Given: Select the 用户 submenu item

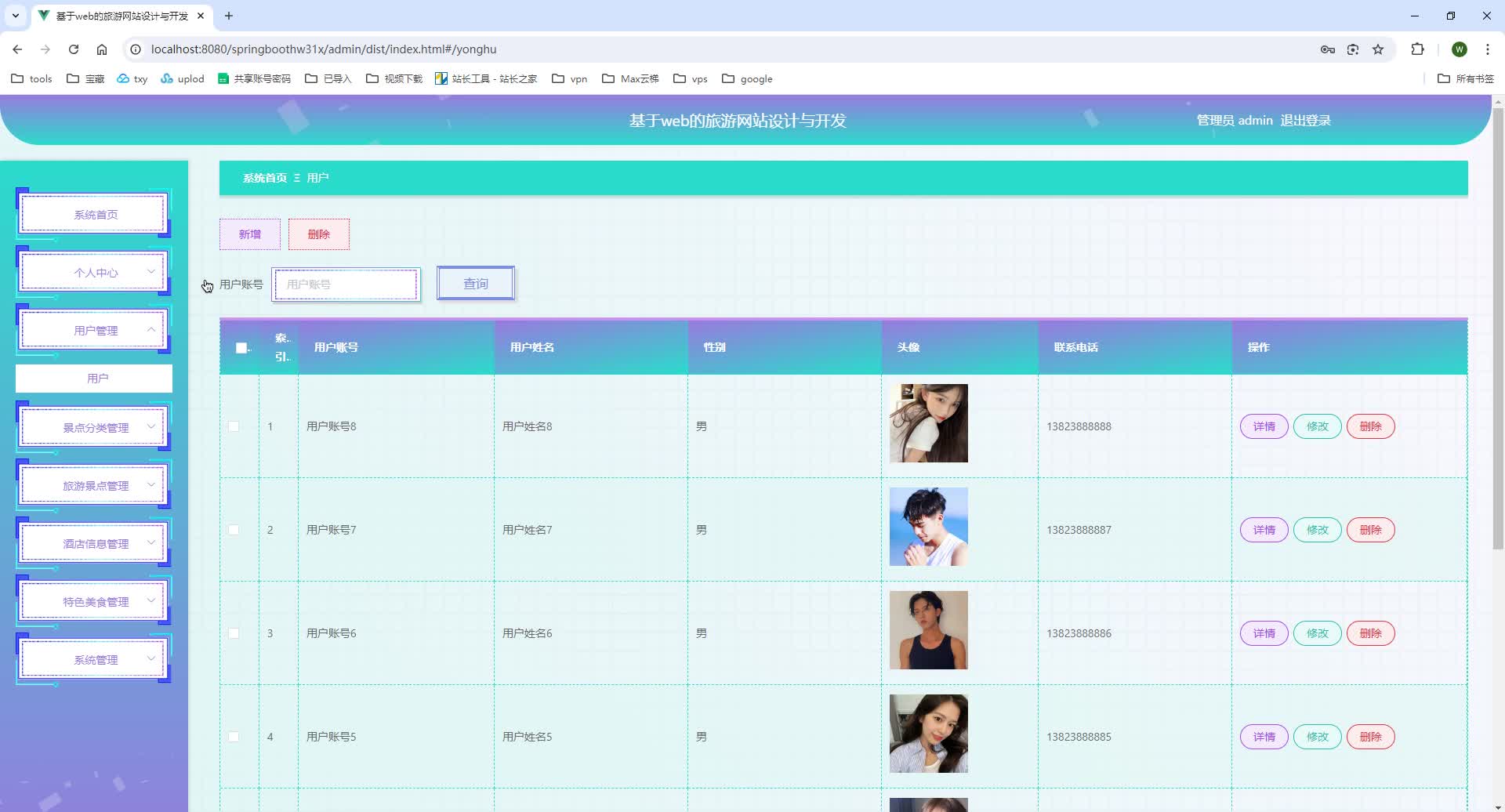Looking at the screenshot, I should coord(94,378).
